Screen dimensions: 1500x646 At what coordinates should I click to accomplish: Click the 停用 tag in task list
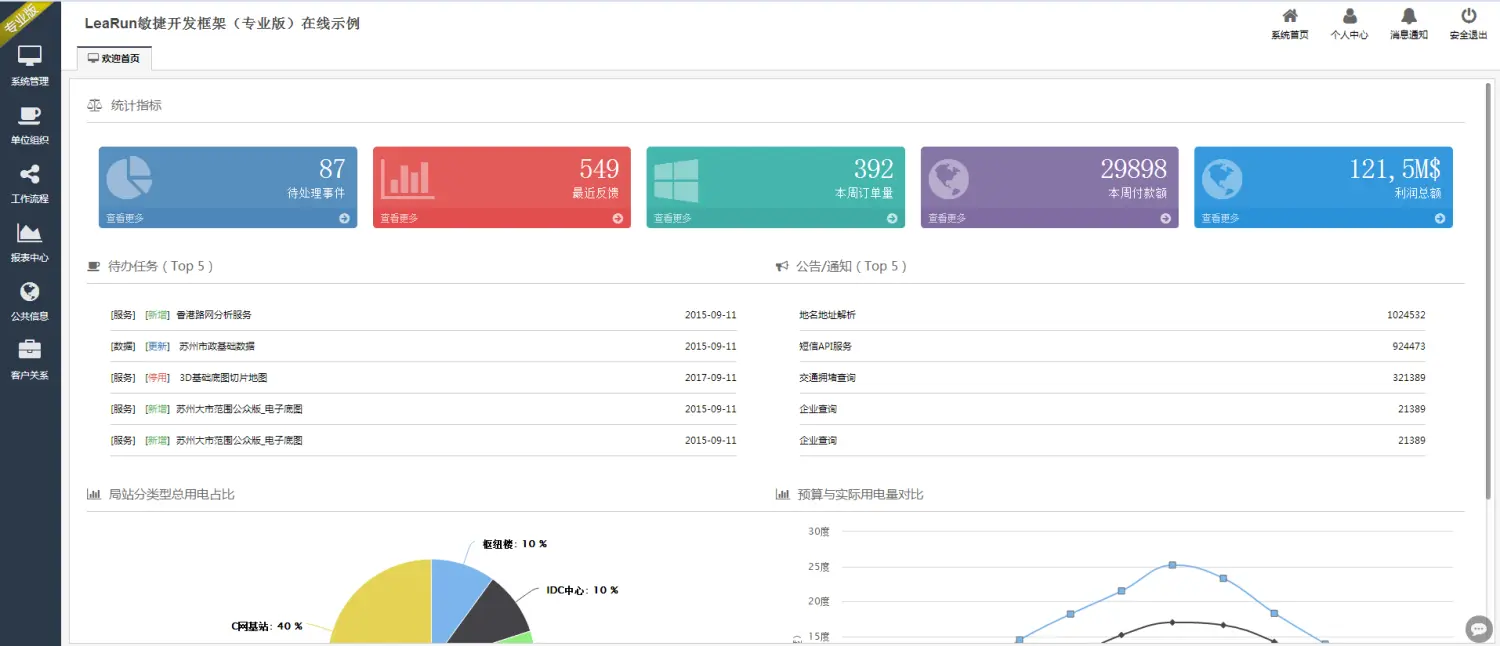tap(157, 378)
